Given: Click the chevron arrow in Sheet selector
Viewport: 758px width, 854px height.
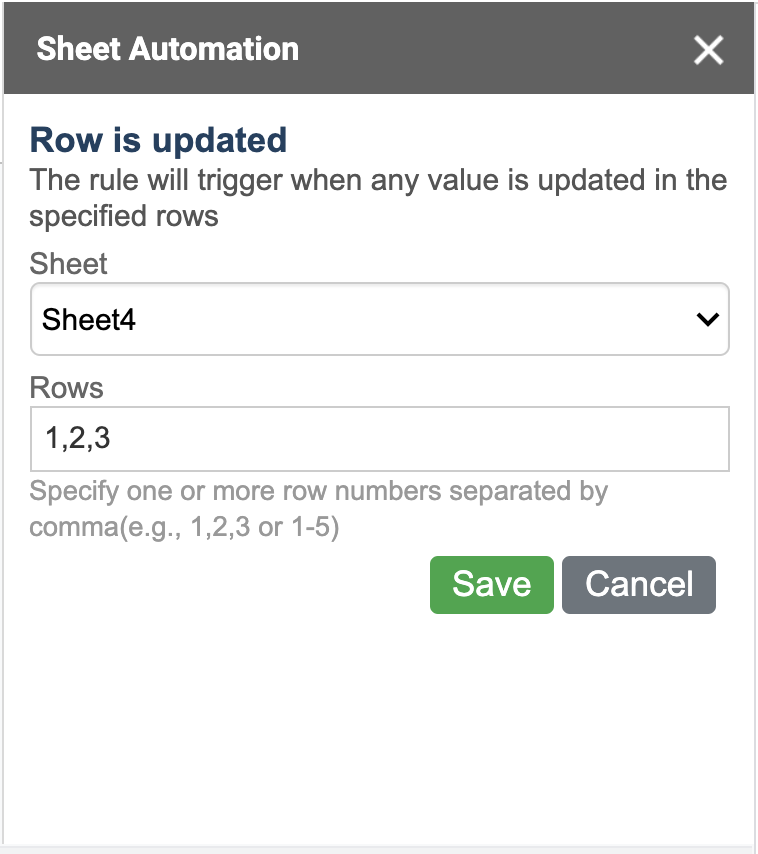Looking at the screenshot, I should point(707,319).
